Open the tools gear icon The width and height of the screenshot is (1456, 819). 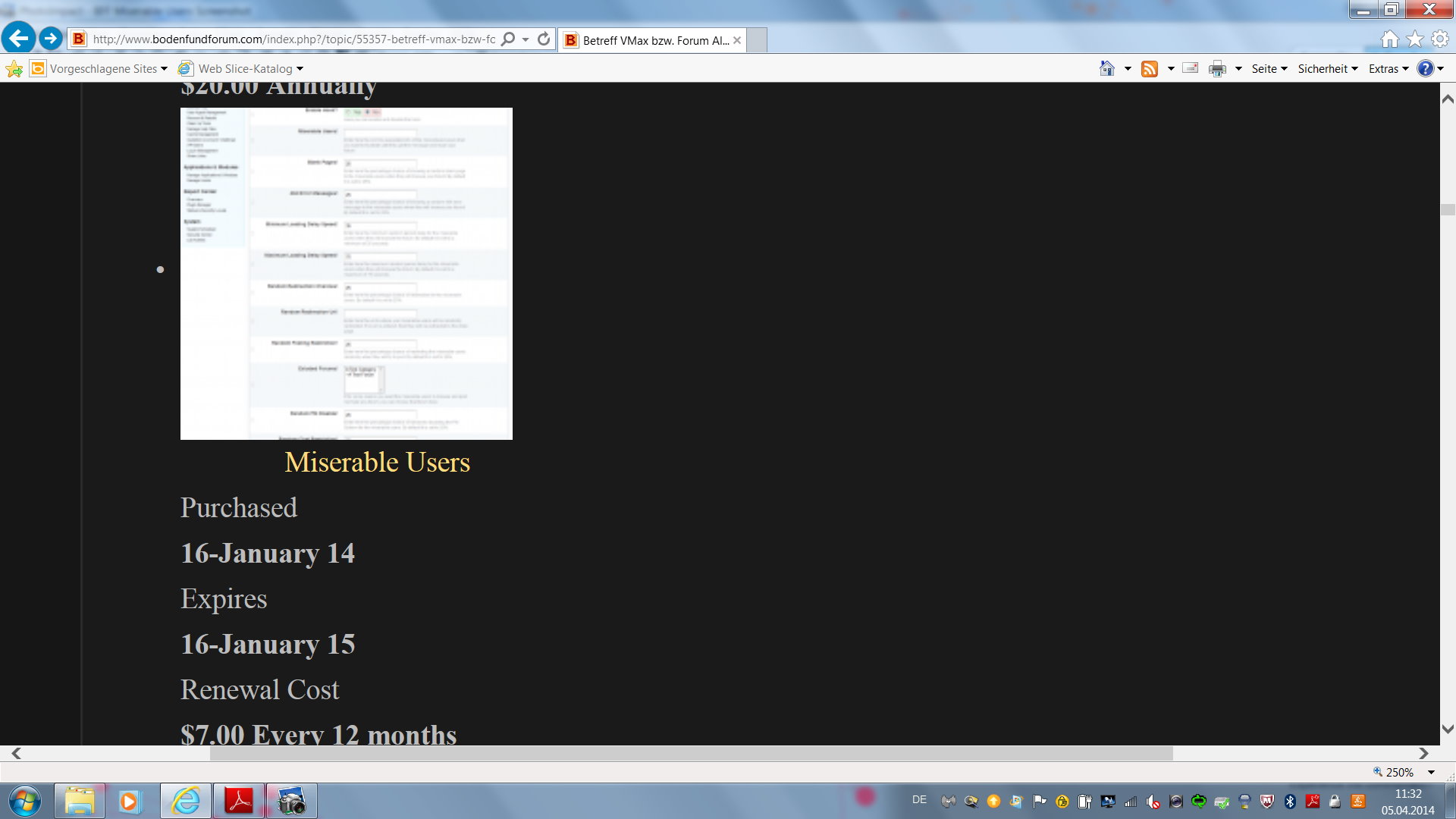[x=1440, y=39]
